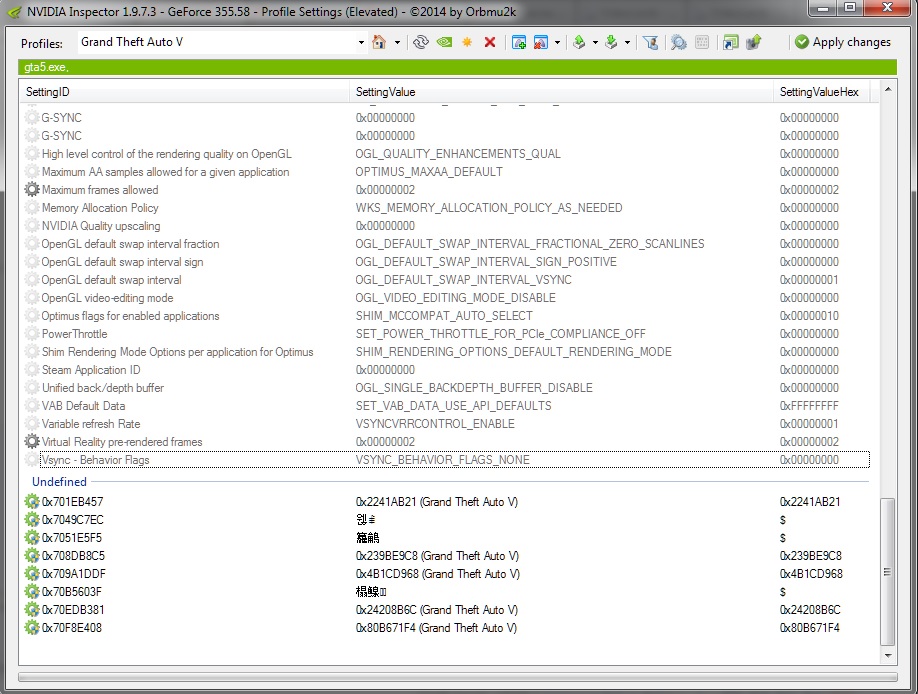Click the window shortcut toolbar icon
Screen dimensions: 918x694
[731, 42]
